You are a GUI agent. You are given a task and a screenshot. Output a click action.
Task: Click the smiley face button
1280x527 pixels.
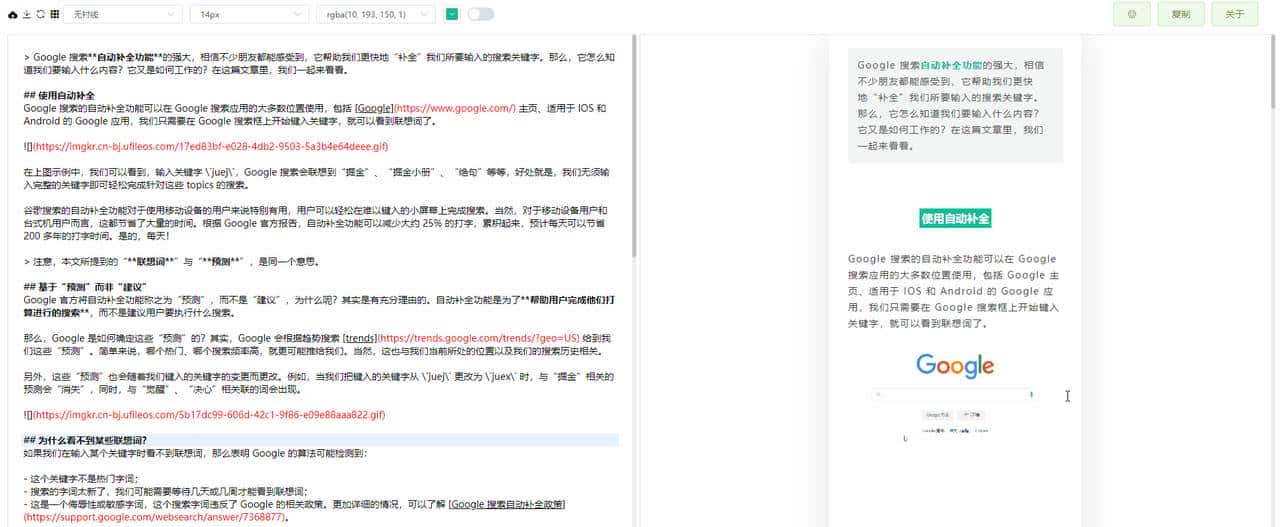click(1131, 14)
